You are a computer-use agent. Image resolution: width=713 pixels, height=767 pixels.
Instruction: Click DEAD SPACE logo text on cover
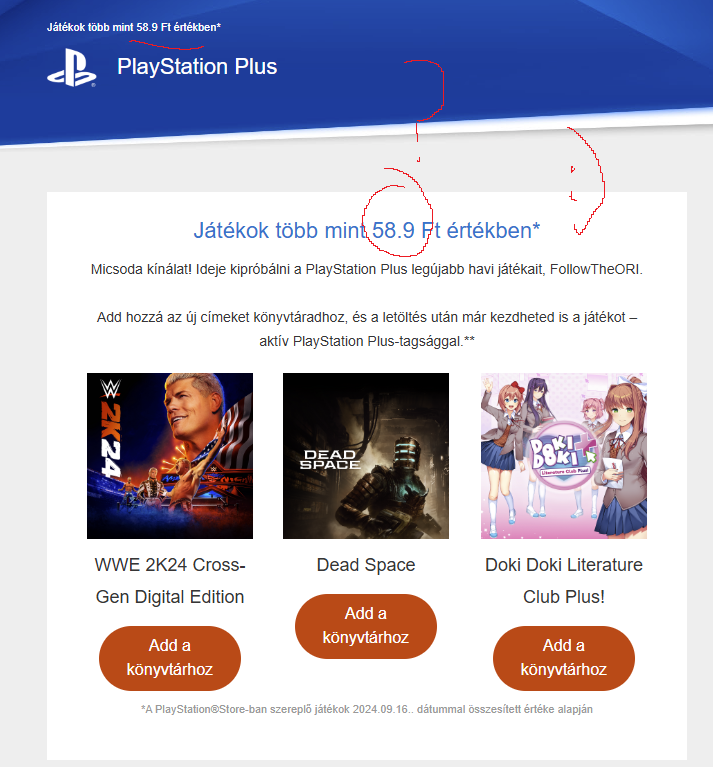330,460
